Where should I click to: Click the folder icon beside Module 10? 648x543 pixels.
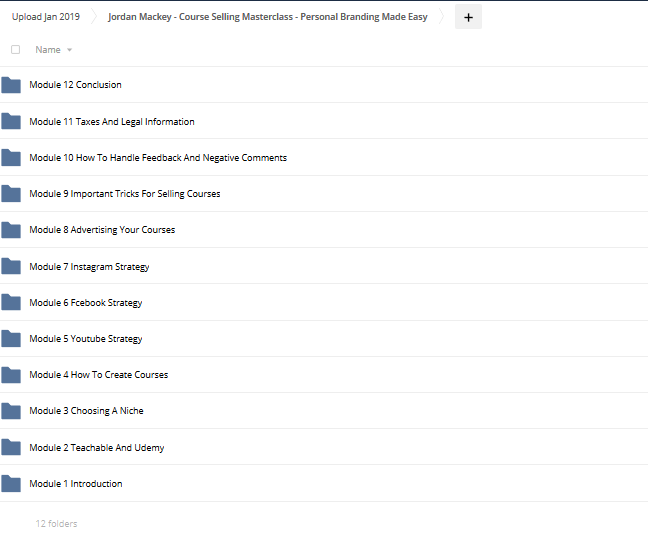point(11,158)
